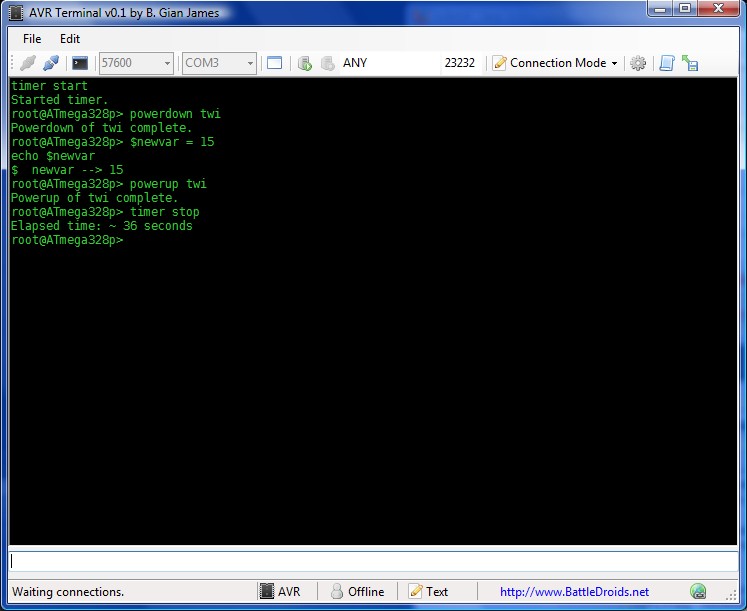
Task: Open the COM3 port dropdown
Action: pos(219,63)
